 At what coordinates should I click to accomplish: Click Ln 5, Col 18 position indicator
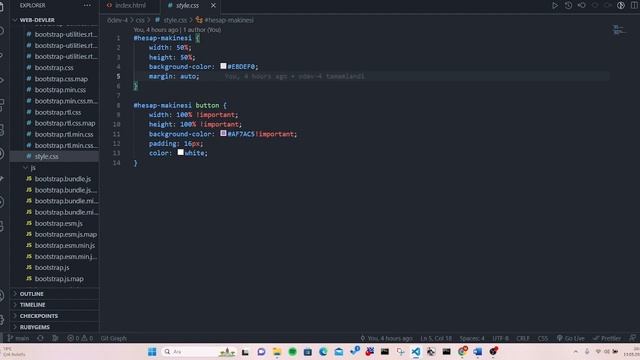436,338
